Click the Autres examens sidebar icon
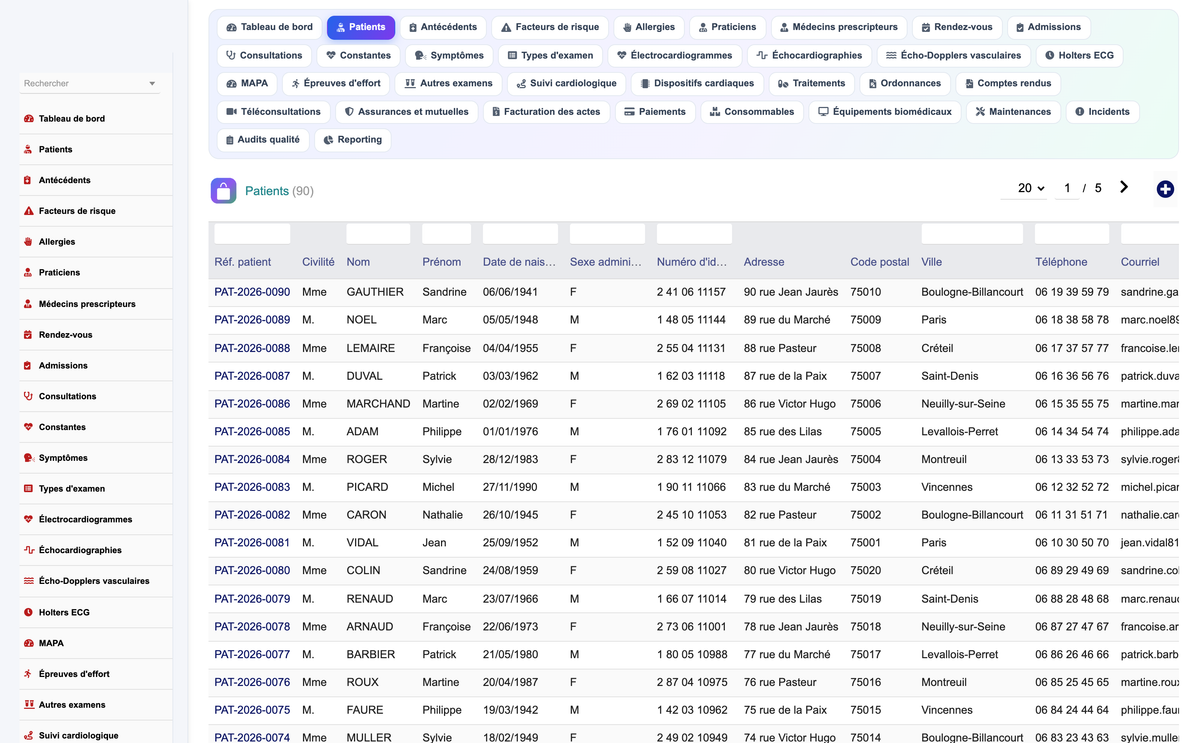Viewport: 1200px width, 743px height. [x=28, y=705]
